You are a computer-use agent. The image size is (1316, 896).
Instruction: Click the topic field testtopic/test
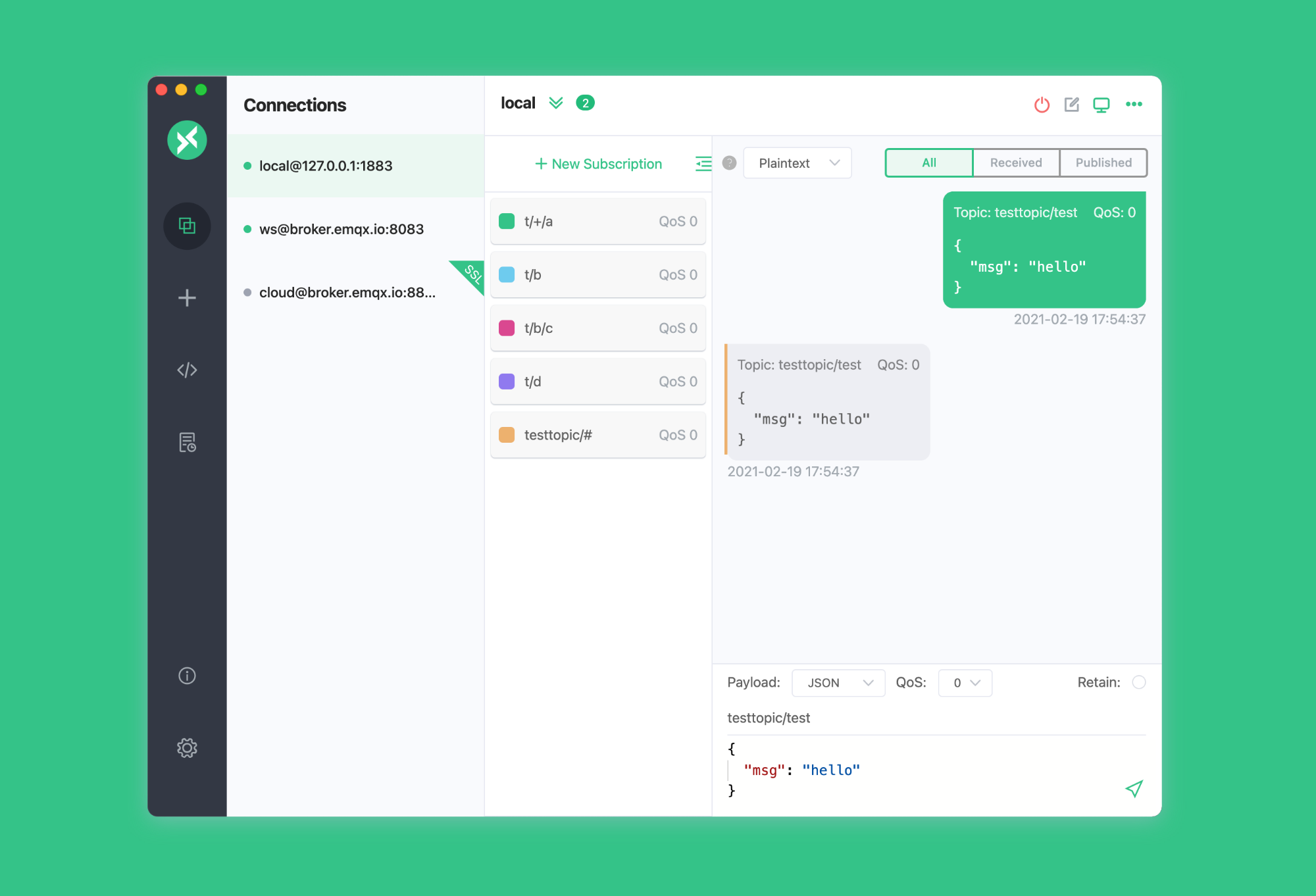coord(936,718)
